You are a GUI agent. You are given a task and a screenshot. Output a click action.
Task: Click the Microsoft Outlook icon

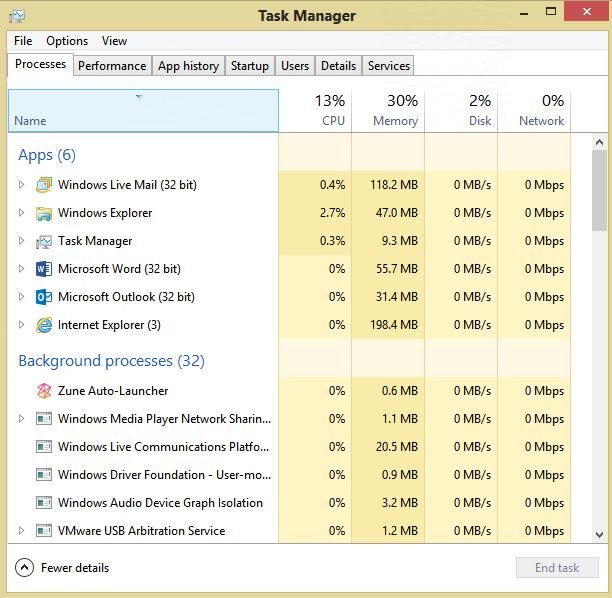[44, 297]
